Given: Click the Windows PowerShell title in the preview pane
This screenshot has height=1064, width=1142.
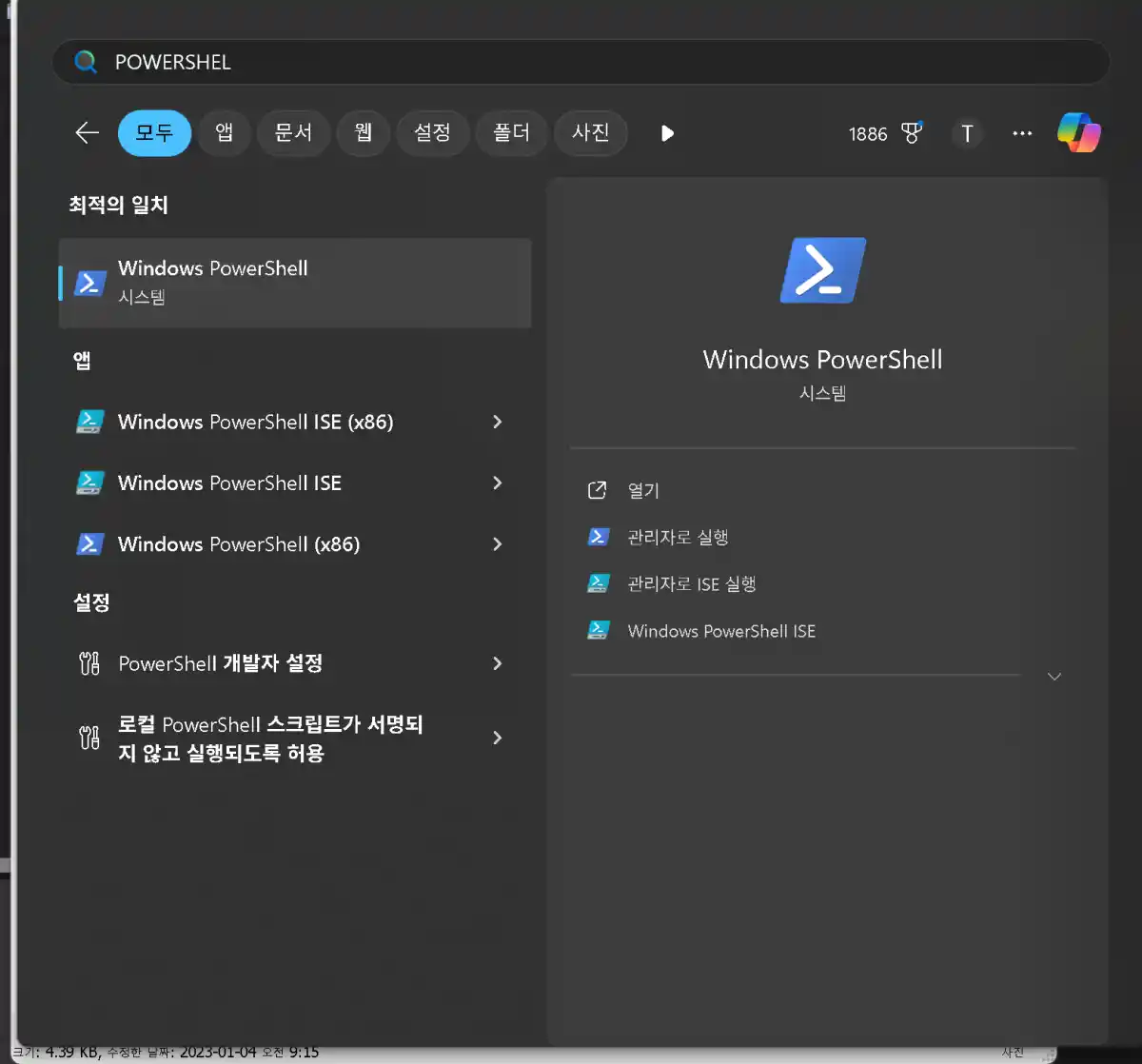Looking at the screenshot, I should click(x=823, y=360).
